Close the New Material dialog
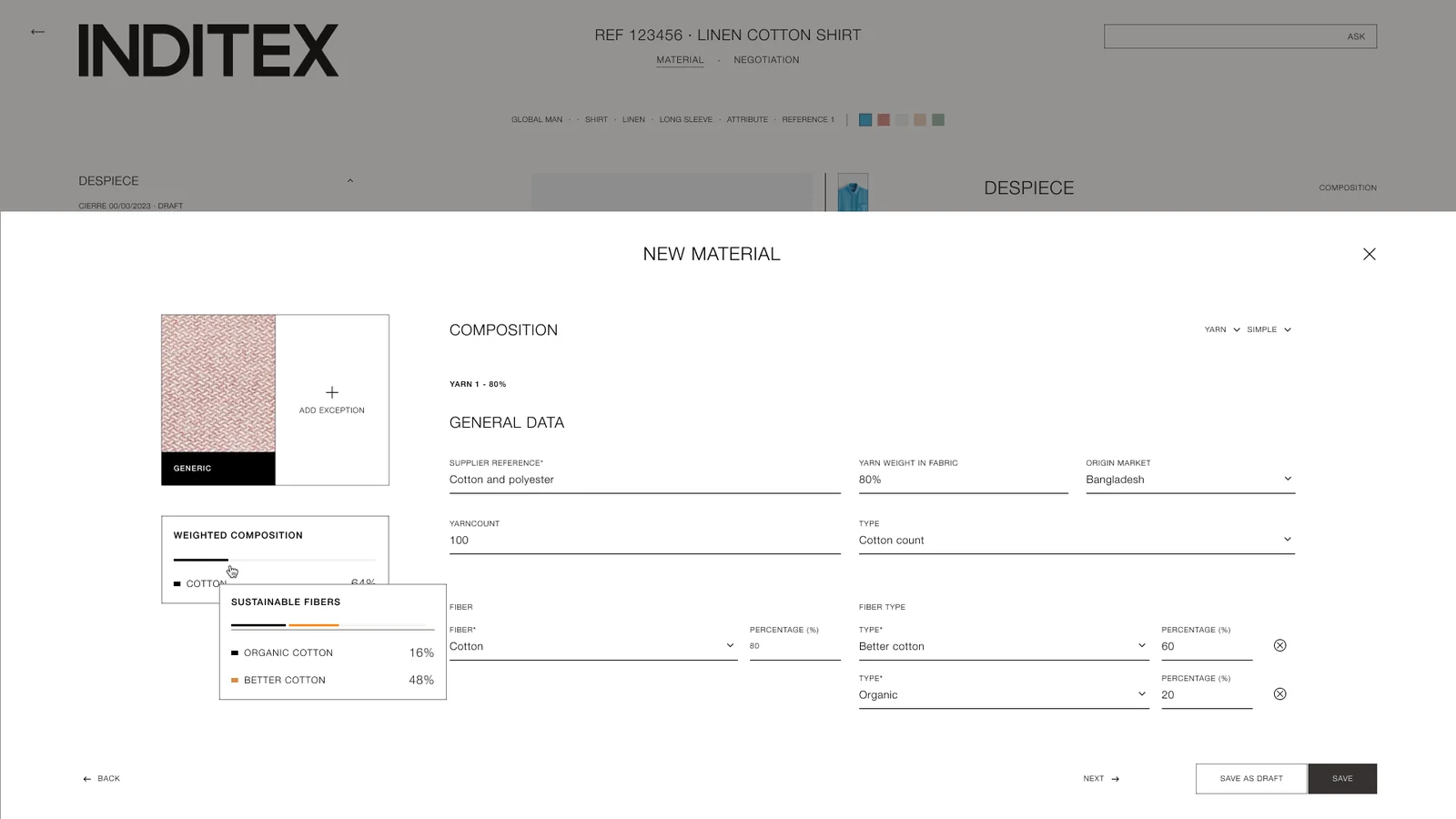This screenshot has height=819, width=1456. [x=1369, y=254]
